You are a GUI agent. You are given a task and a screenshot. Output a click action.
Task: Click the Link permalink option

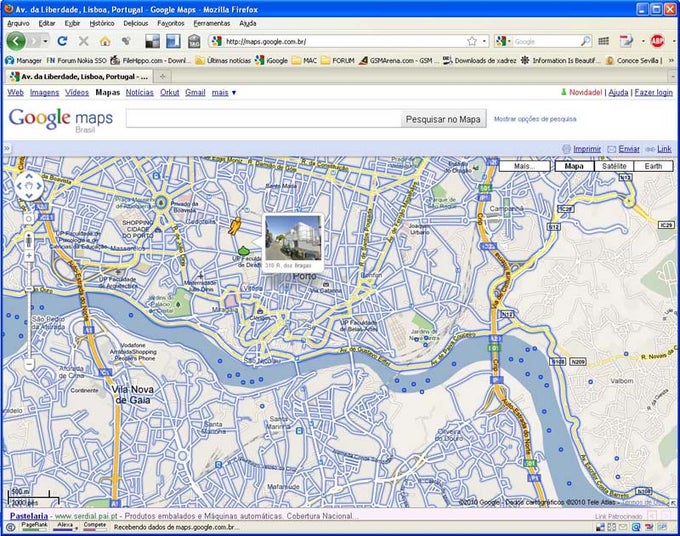coord(664,149)
